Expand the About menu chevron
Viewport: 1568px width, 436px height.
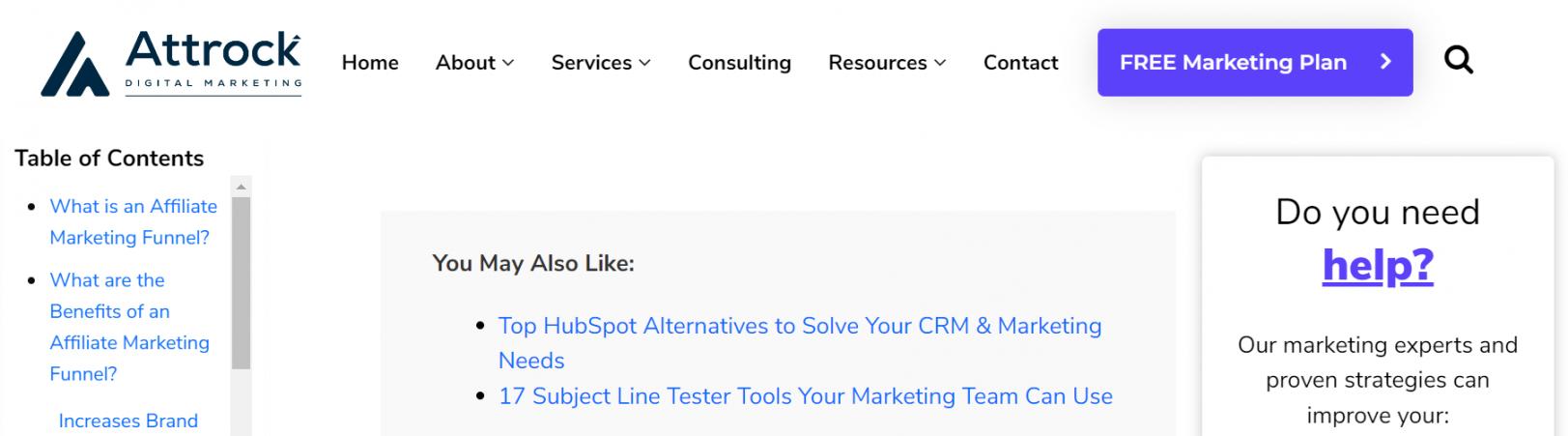508,64
